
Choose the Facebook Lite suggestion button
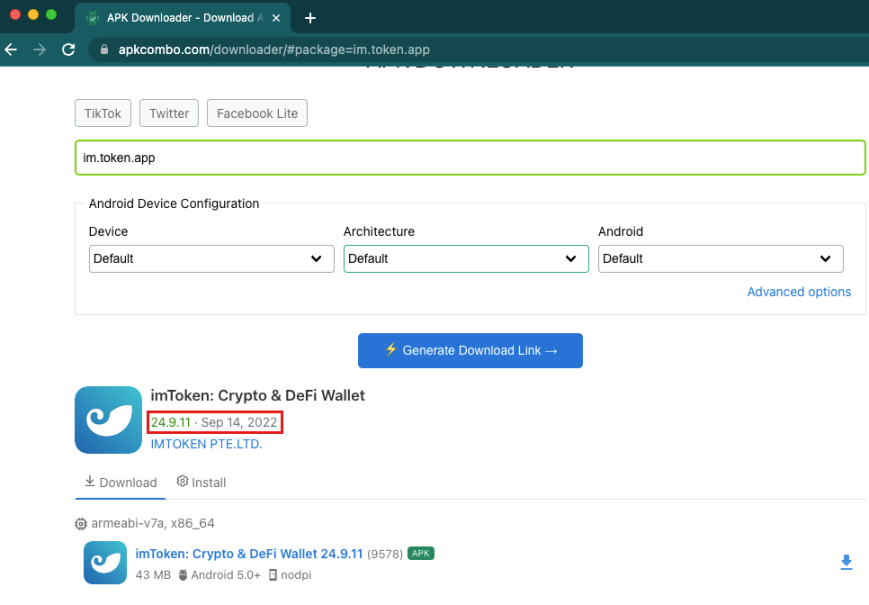pos(257,113)
